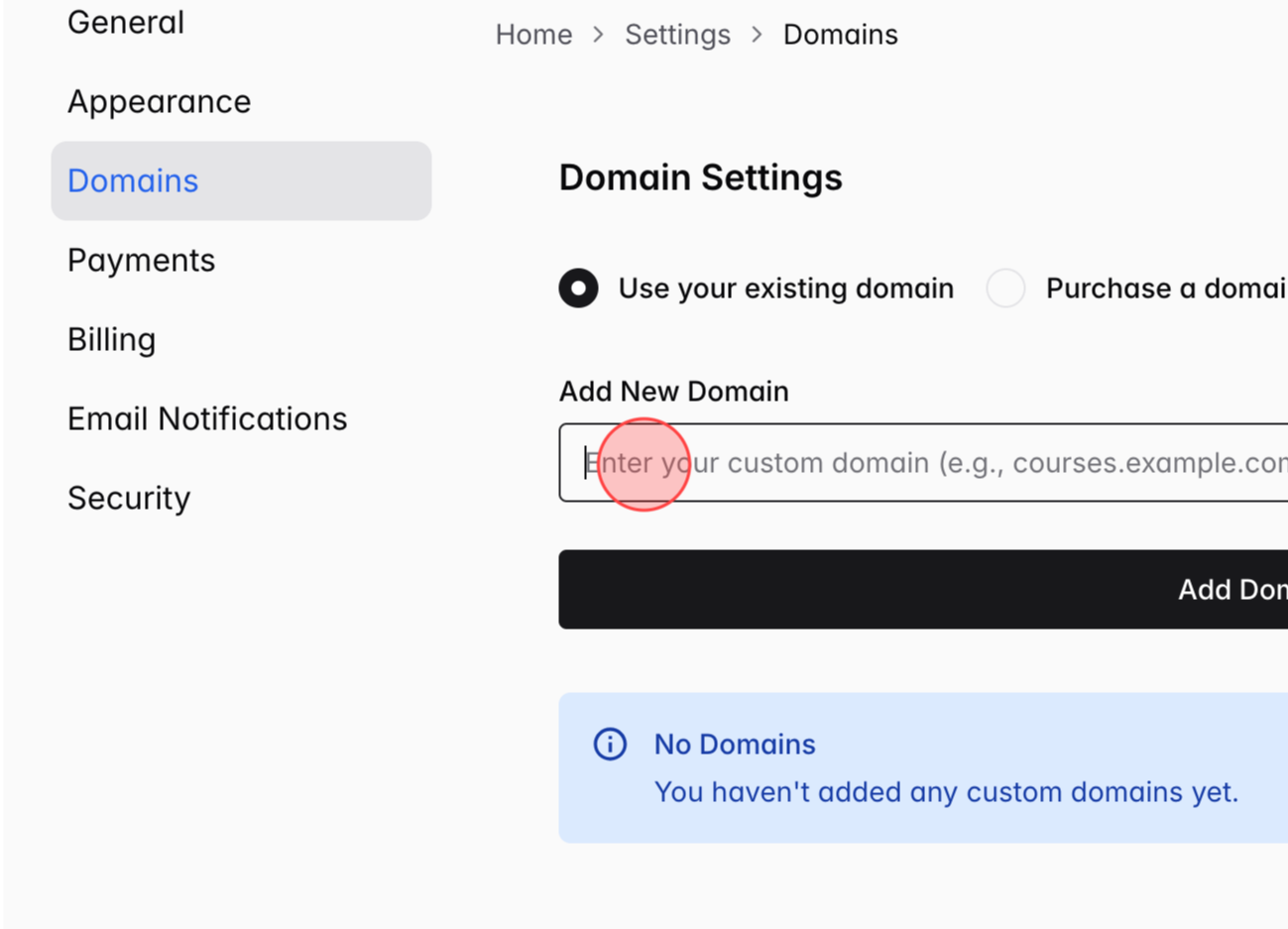Click the info icon beside No Domains

point(609,744)
